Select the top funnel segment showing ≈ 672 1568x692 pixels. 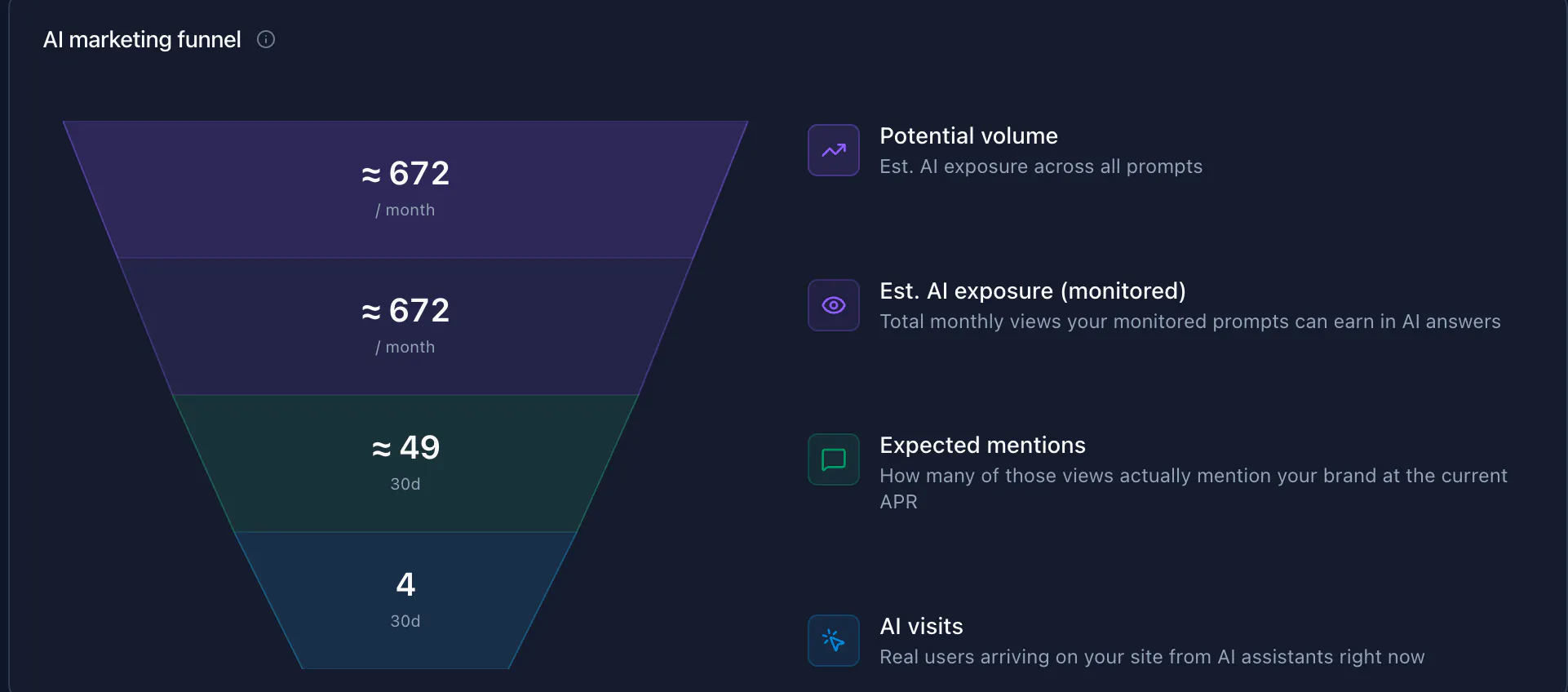[x=405, y=189]
